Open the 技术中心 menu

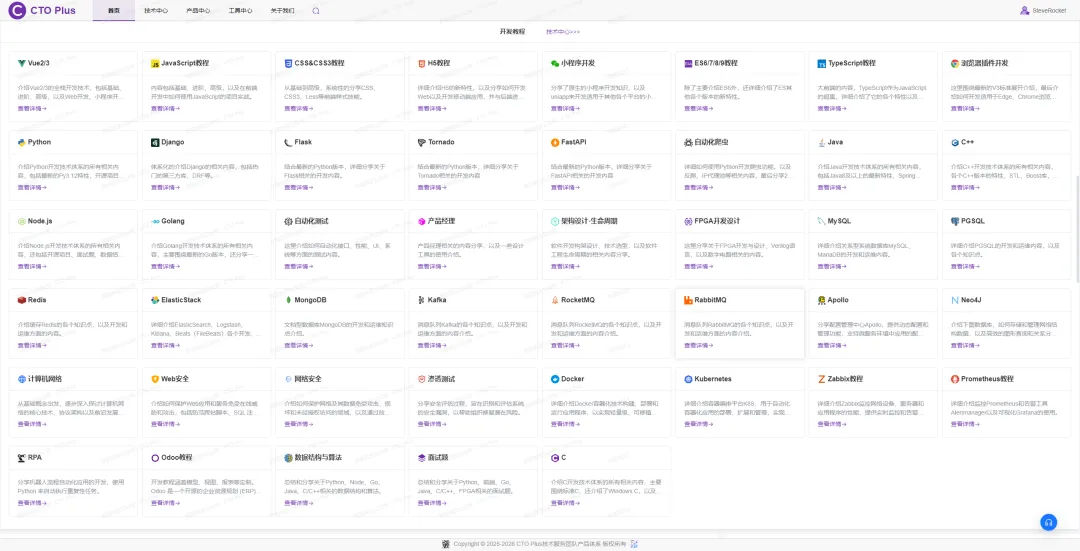(156, 11)
